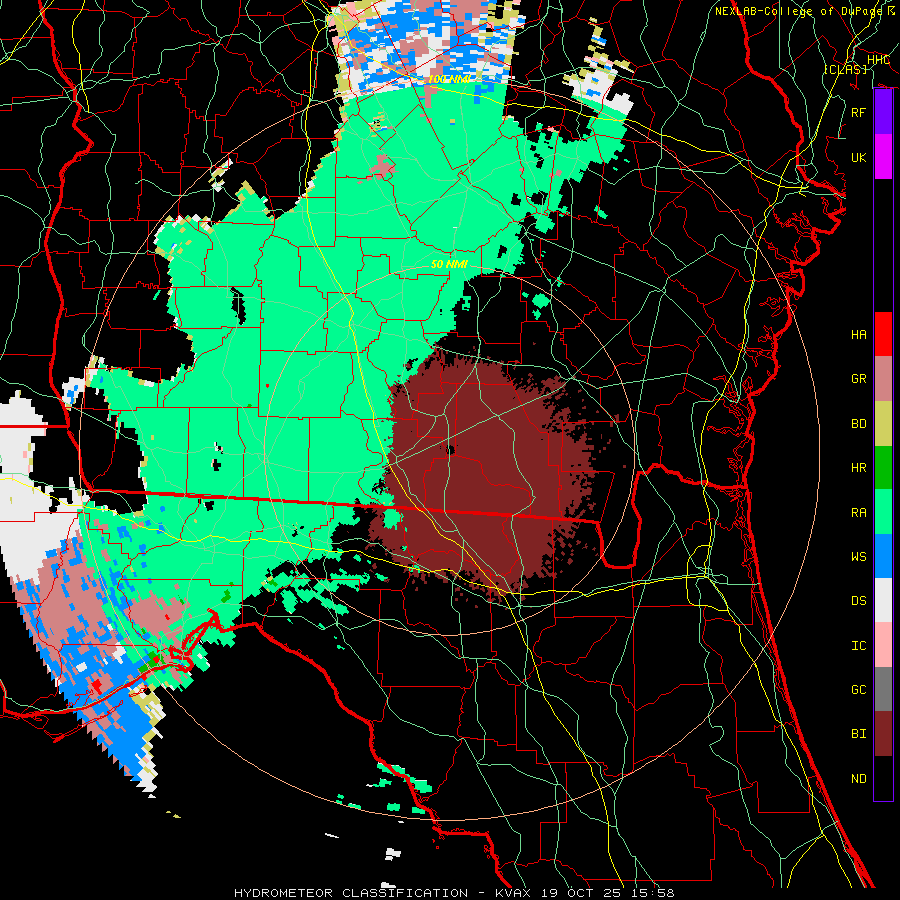Click the BD olive yellow legend swatch

(x=883, y=424)
